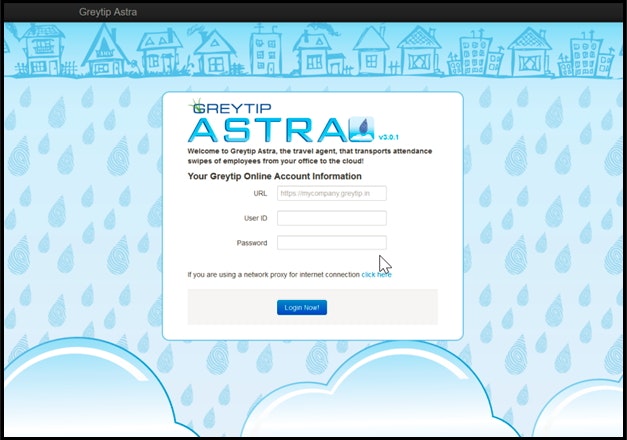Select the Password input field
627x440 pixels.
coord(331,243)
